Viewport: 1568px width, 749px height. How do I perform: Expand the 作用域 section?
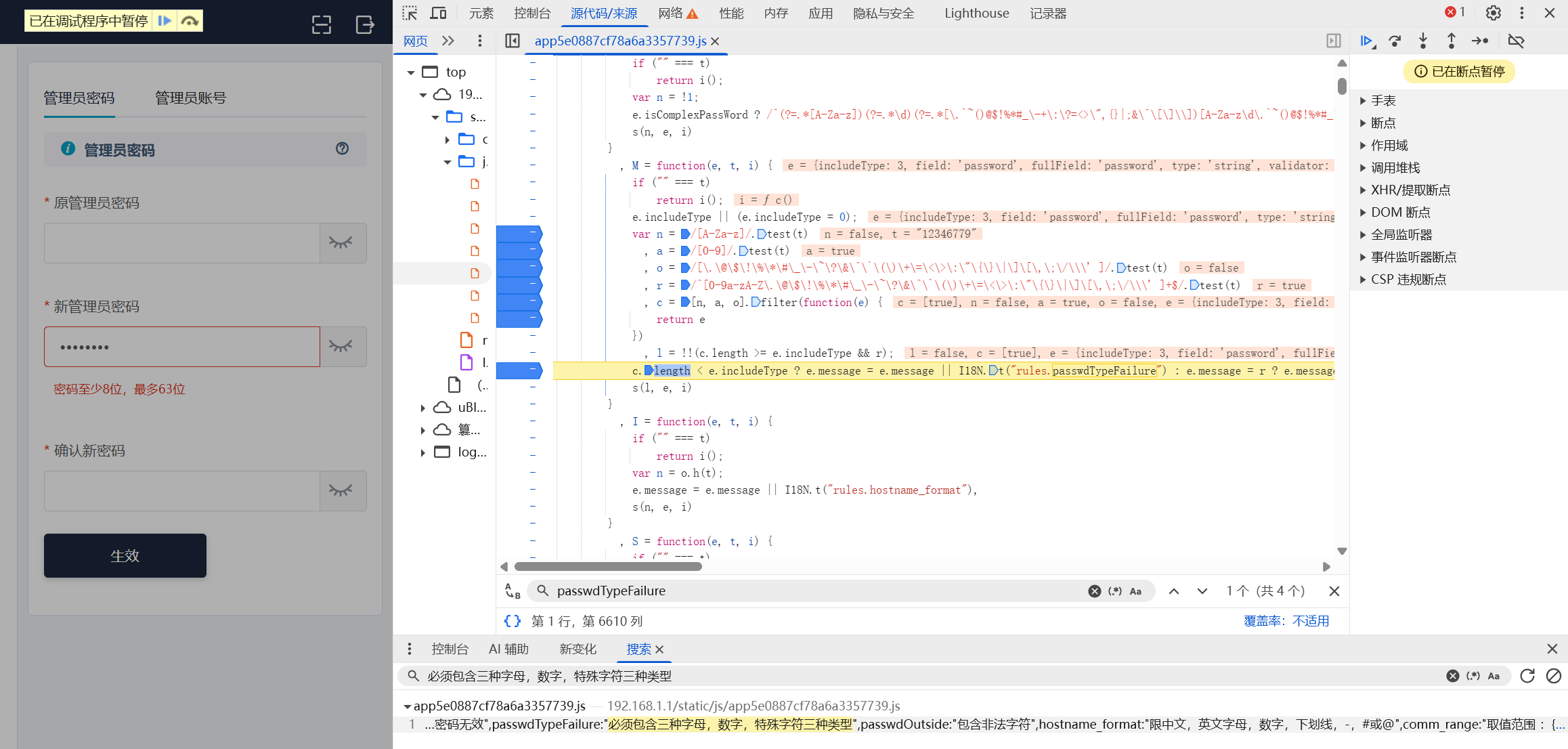coord(1389,145)
